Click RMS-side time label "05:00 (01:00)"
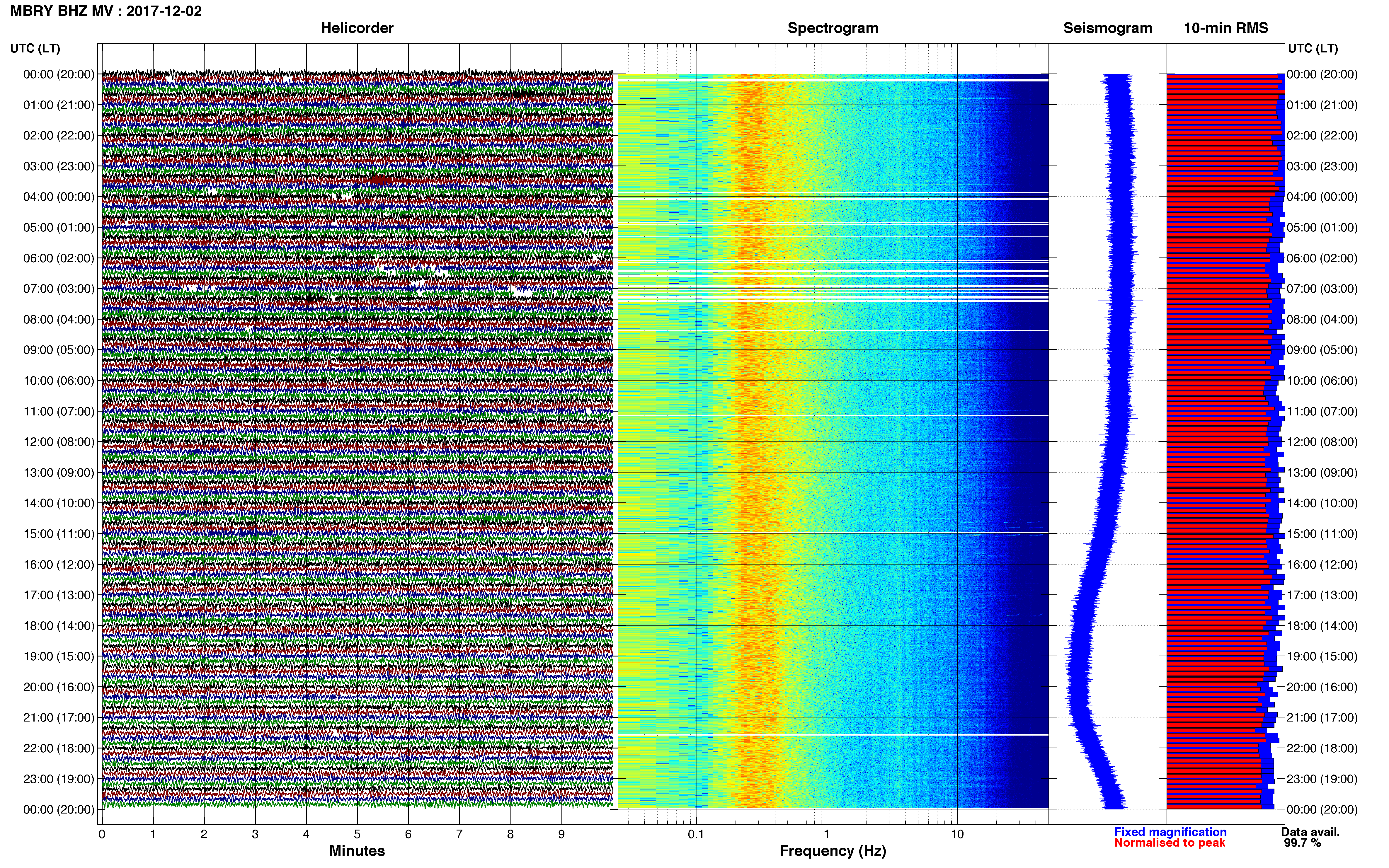This screenshot has width=1389, height=868. pyautogui.click(x=1322, y=227)
